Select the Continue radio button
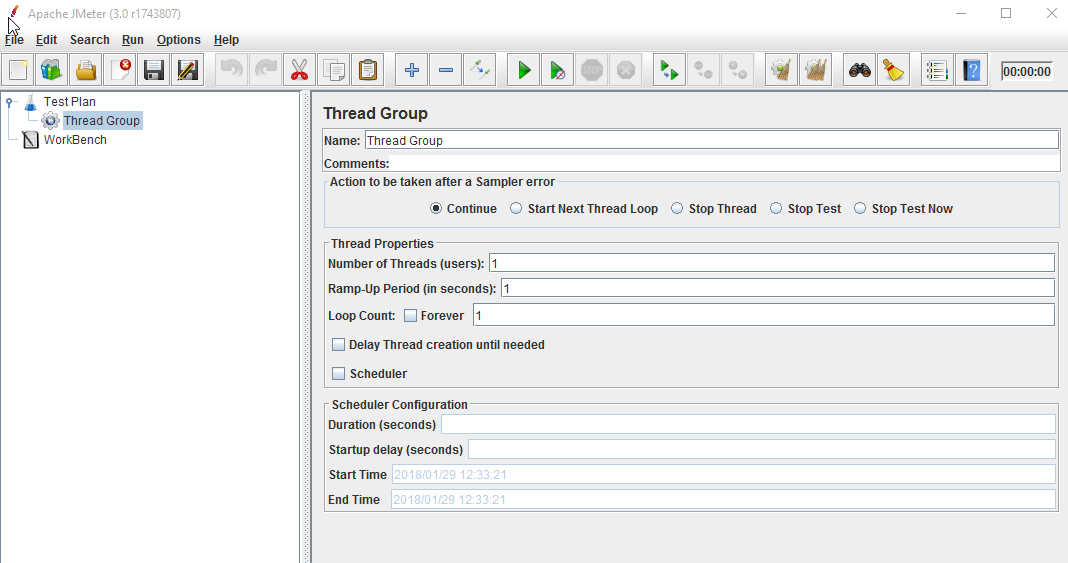 pos(436,208)
